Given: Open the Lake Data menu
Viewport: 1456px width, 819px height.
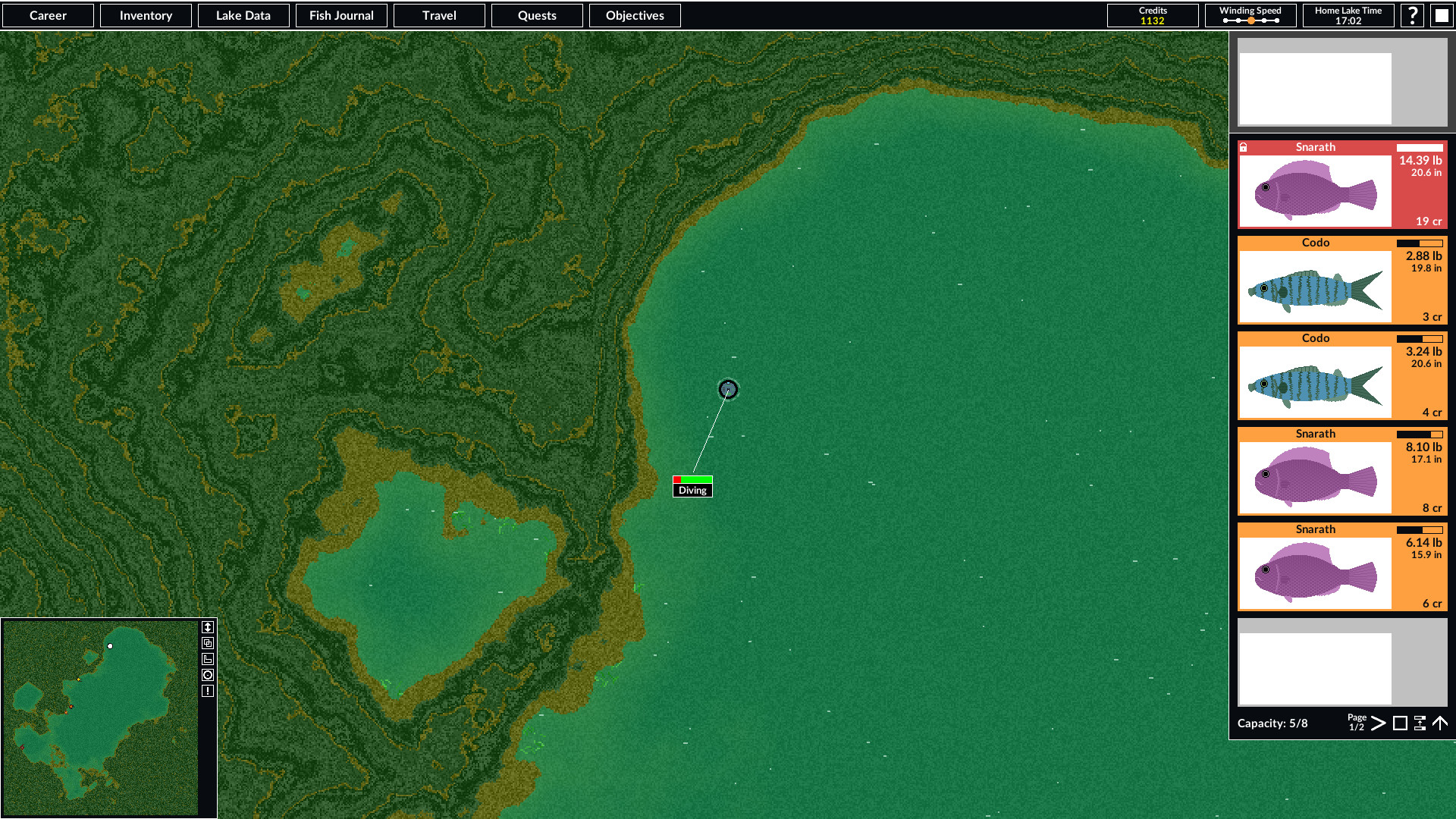Looking at the screenshot, I should tap(243, 15).
